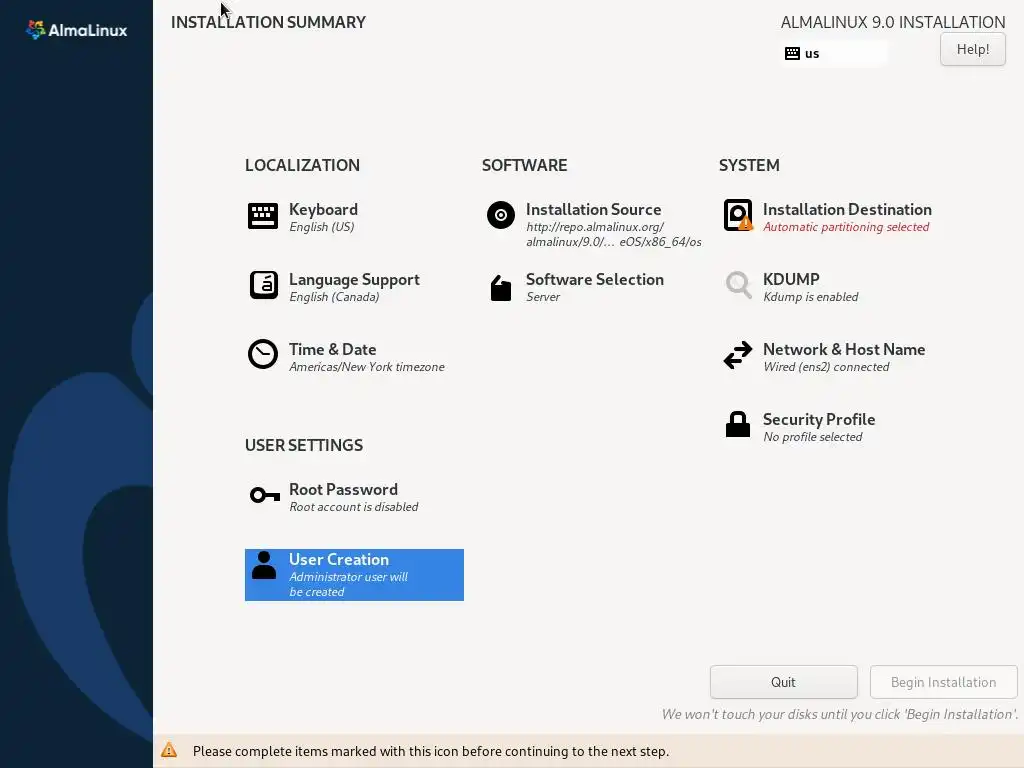
Task: Click 'Automatic partitioning selected' warning text
Action: click(846, 227)
